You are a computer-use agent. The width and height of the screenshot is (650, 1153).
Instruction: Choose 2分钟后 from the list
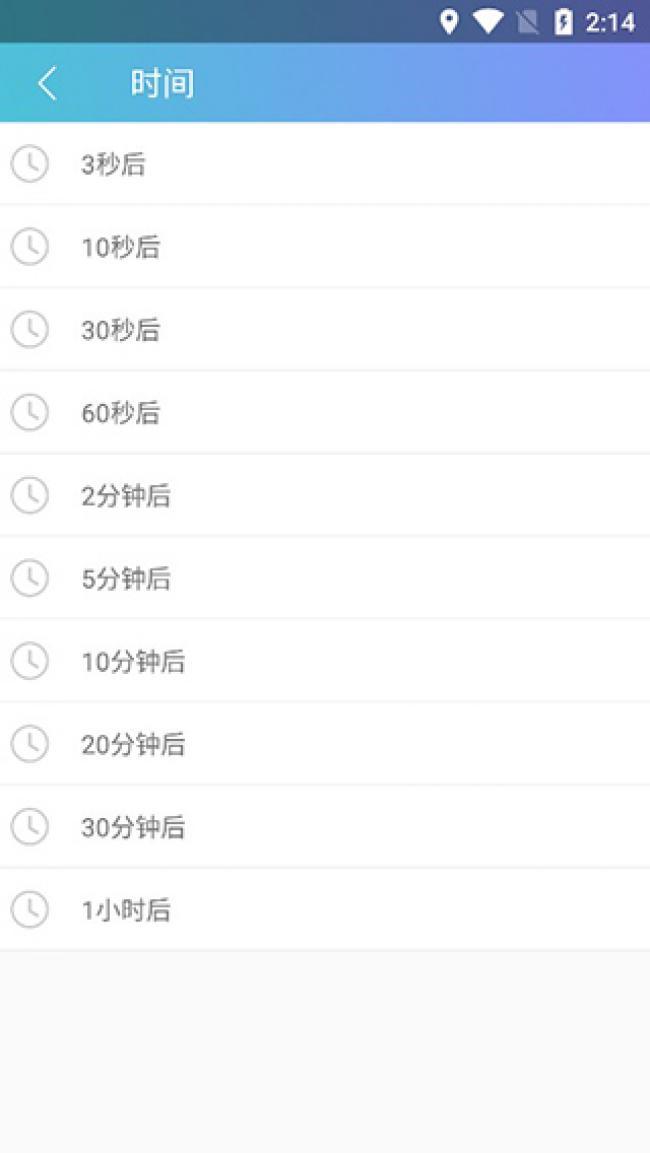tap(126, 495)
